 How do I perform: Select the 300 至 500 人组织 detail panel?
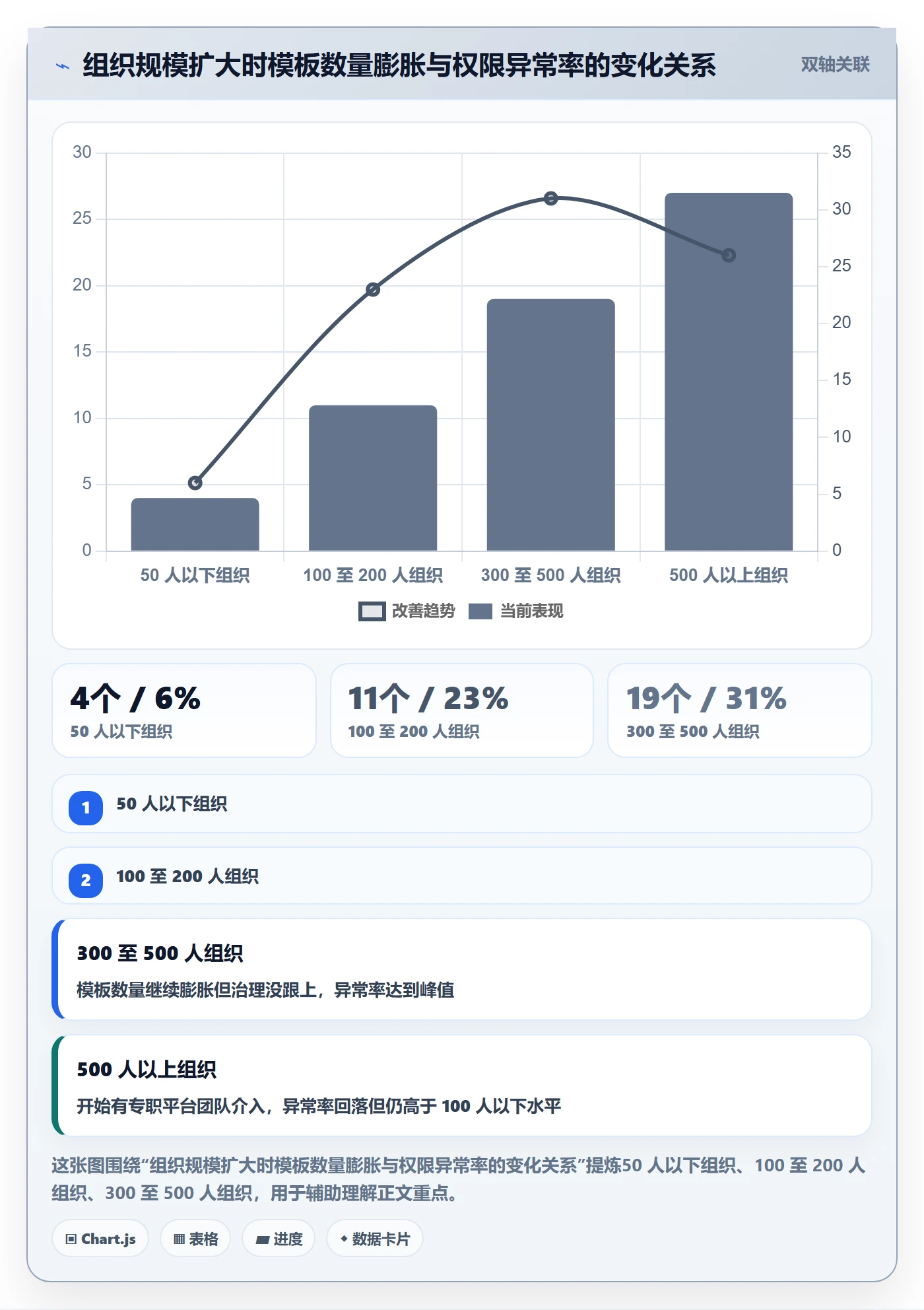[462, 969]
